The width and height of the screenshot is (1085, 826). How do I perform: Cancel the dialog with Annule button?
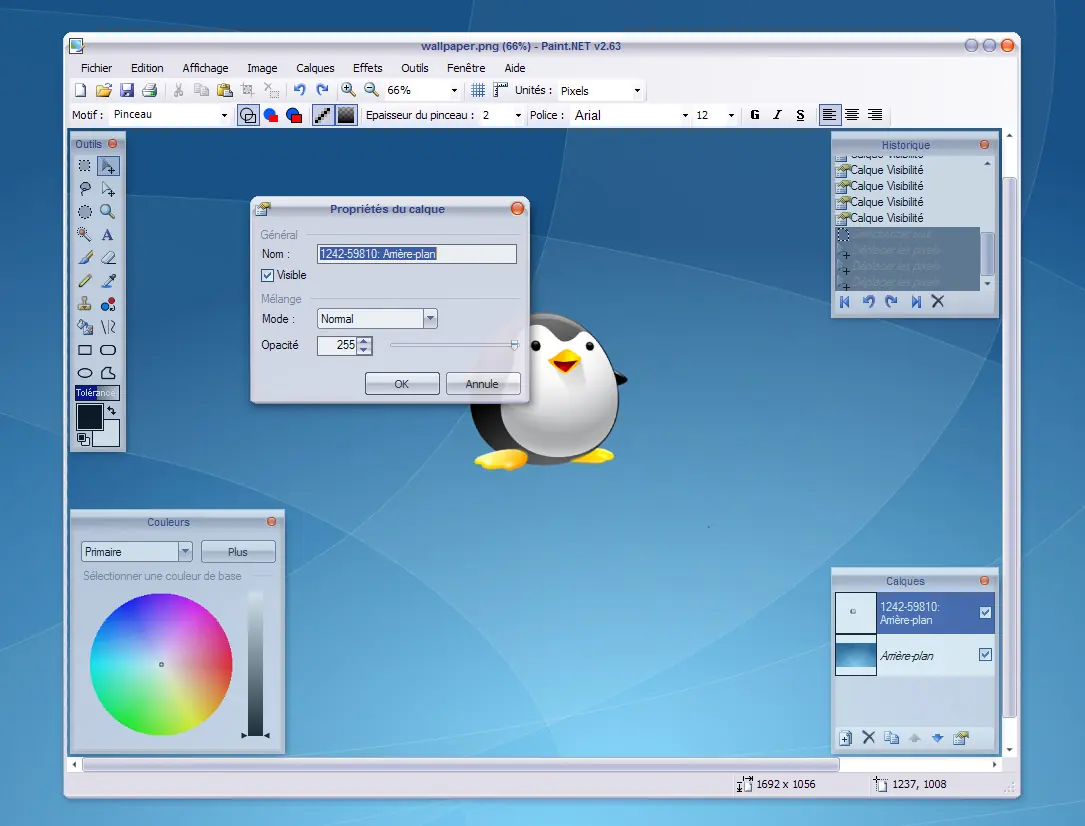coord(483,384)
